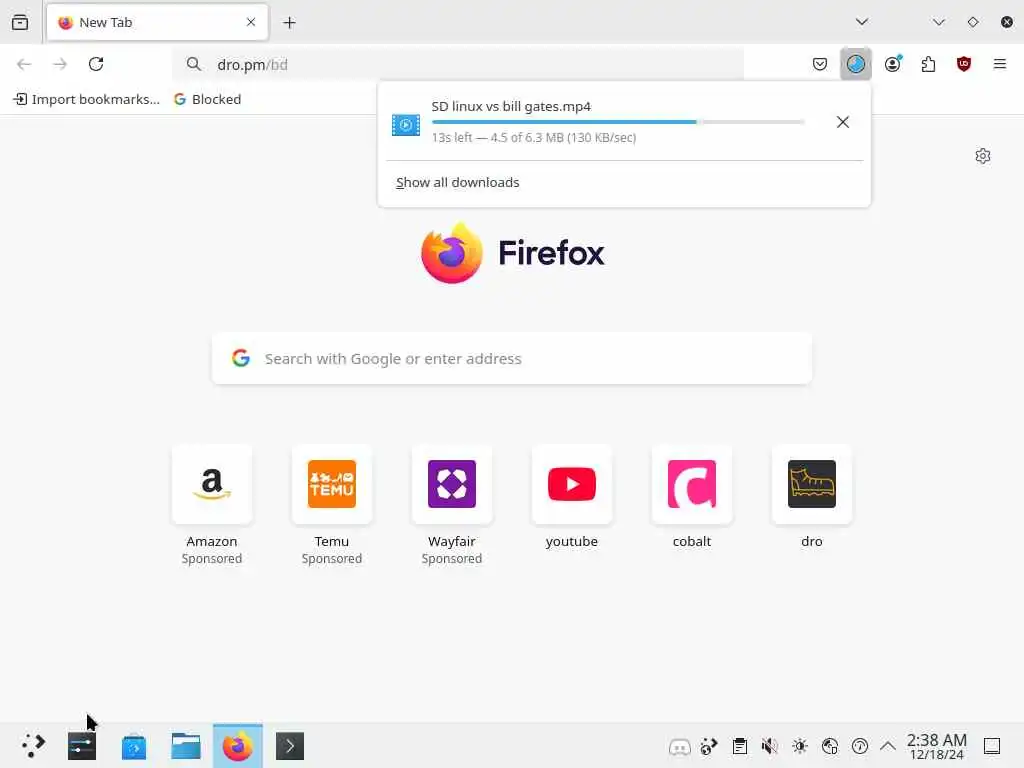The height and width of the screenshot is (768, 1024).
Task: Go forward with the forward arrow
Action: coord(60,64)
